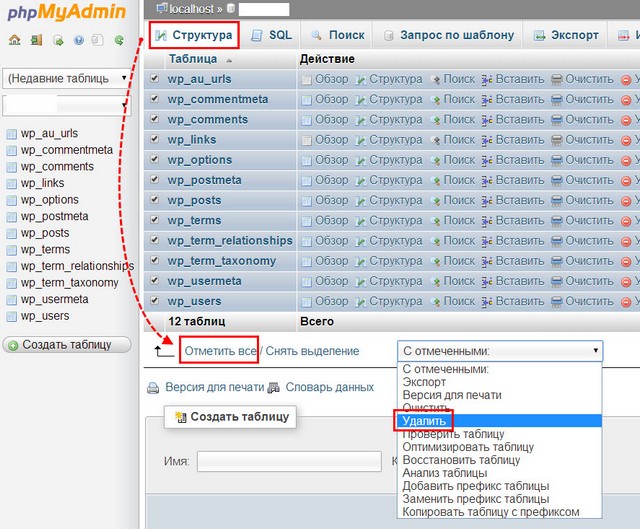Click Создать таблицу button in sidebar

click(67, 345)
